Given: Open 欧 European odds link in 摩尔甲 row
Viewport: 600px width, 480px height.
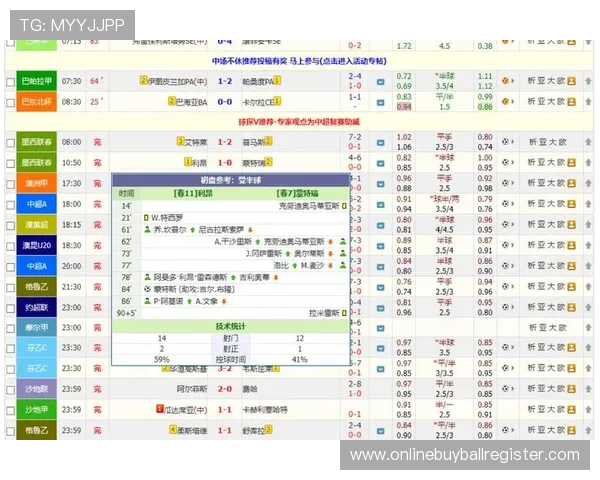Looking at the screenshot, I should [562, 328].
